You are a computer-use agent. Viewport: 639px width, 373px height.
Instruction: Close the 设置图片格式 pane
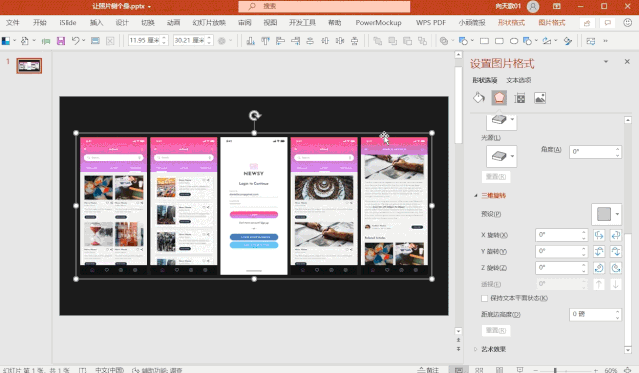tap(627, 62)
